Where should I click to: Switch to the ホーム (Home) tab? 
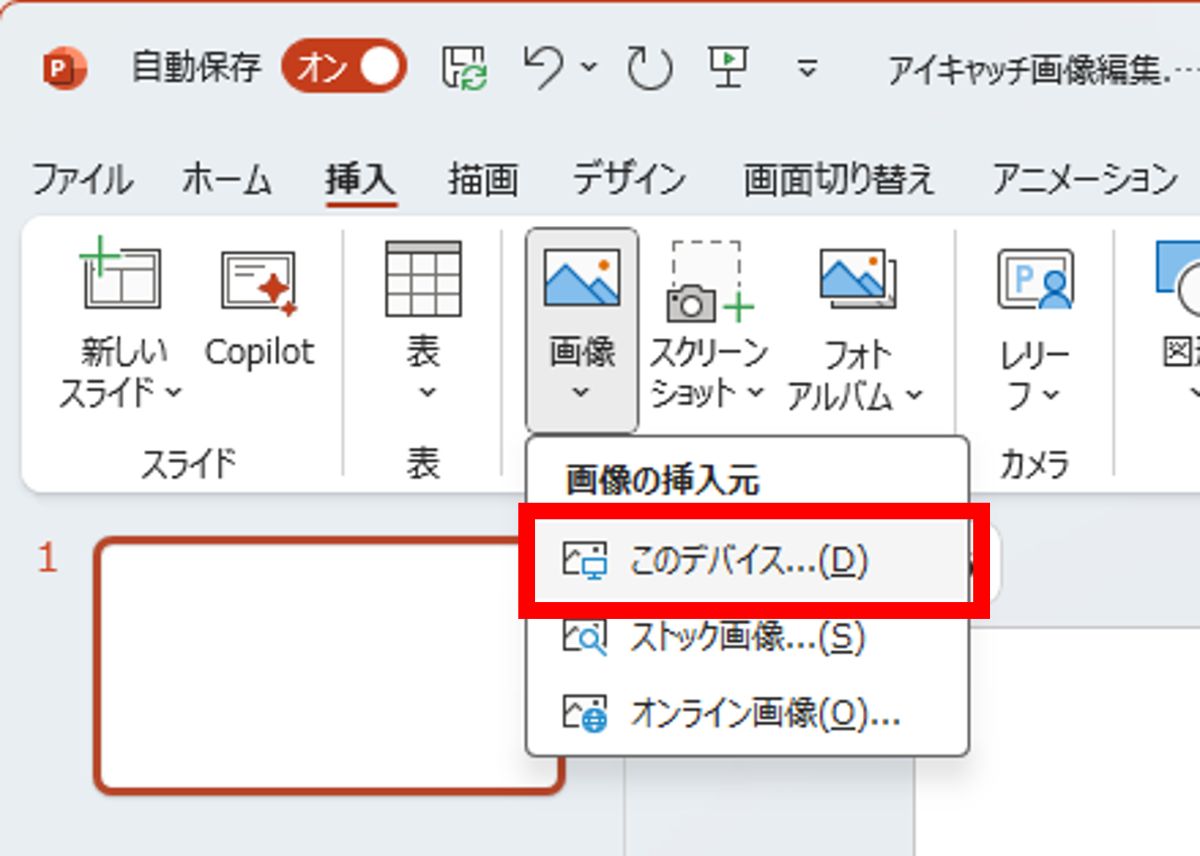tap(227, 180)
